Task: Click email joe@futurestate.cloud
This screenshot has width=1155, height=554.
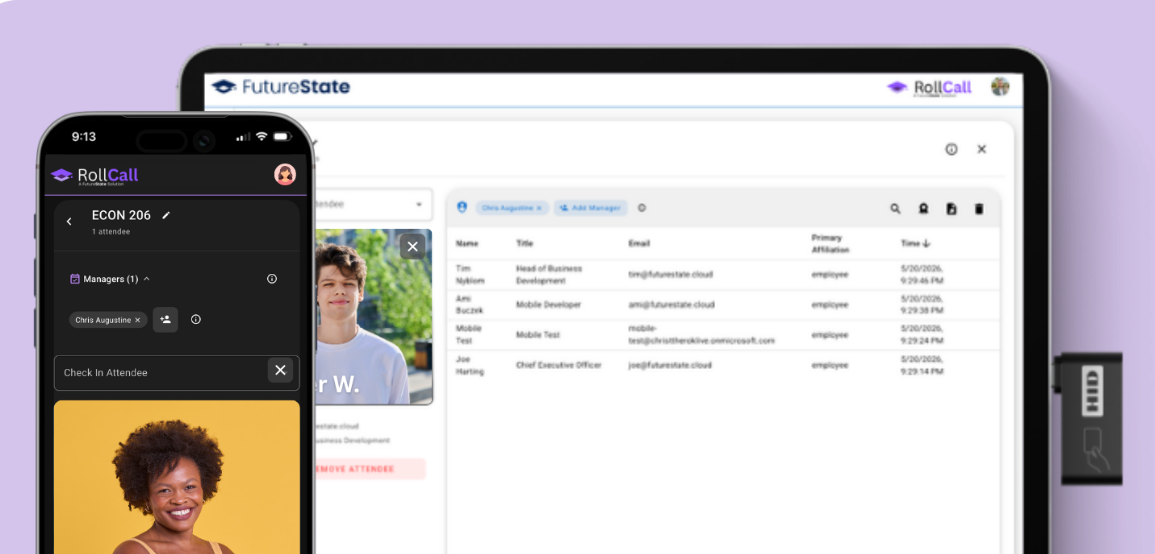Action: point(670,365)
